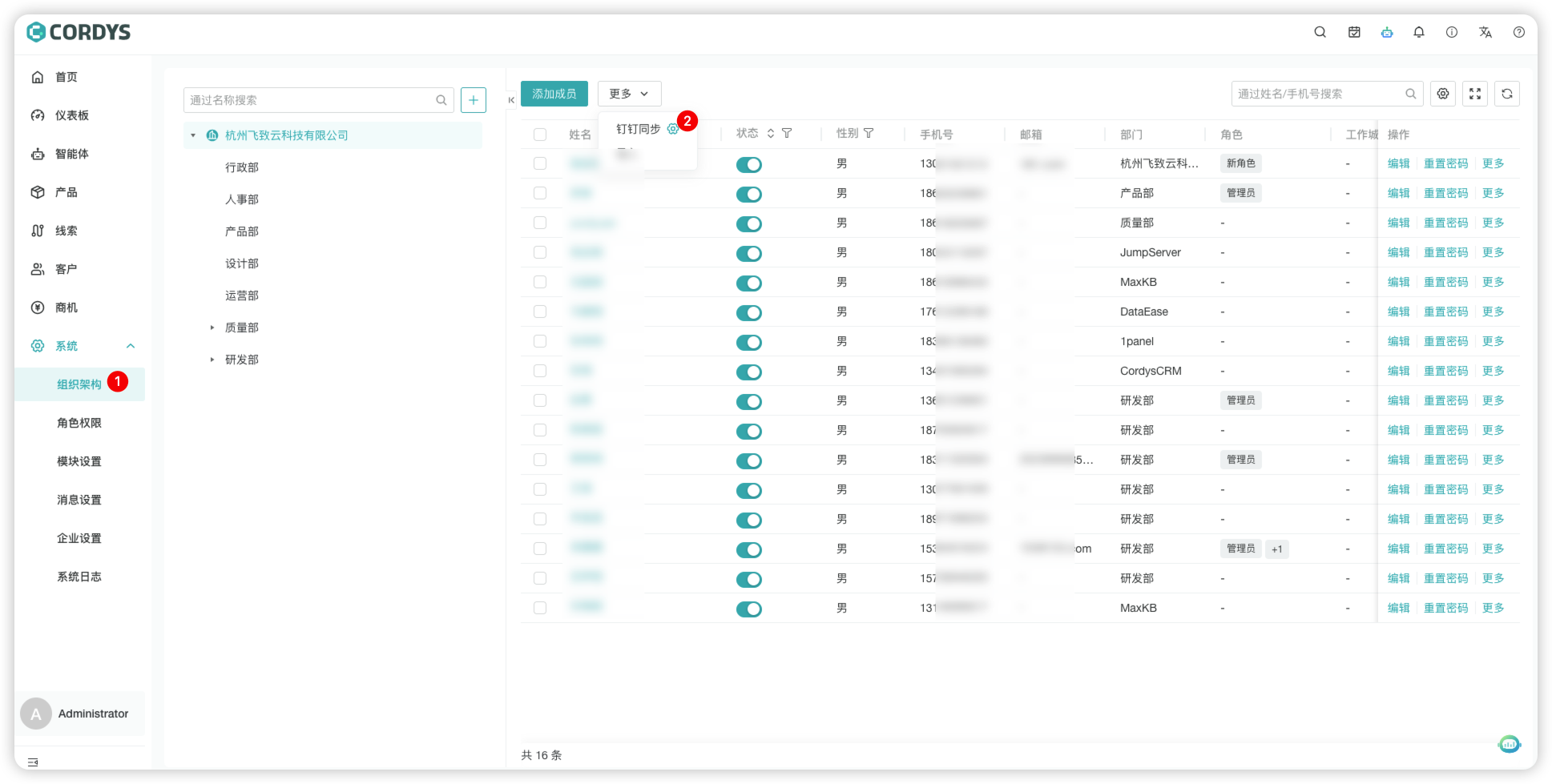Click the table refresh icon
Image resolution: width=1552 pixels, height=784 pixels.
[1506, 94]
